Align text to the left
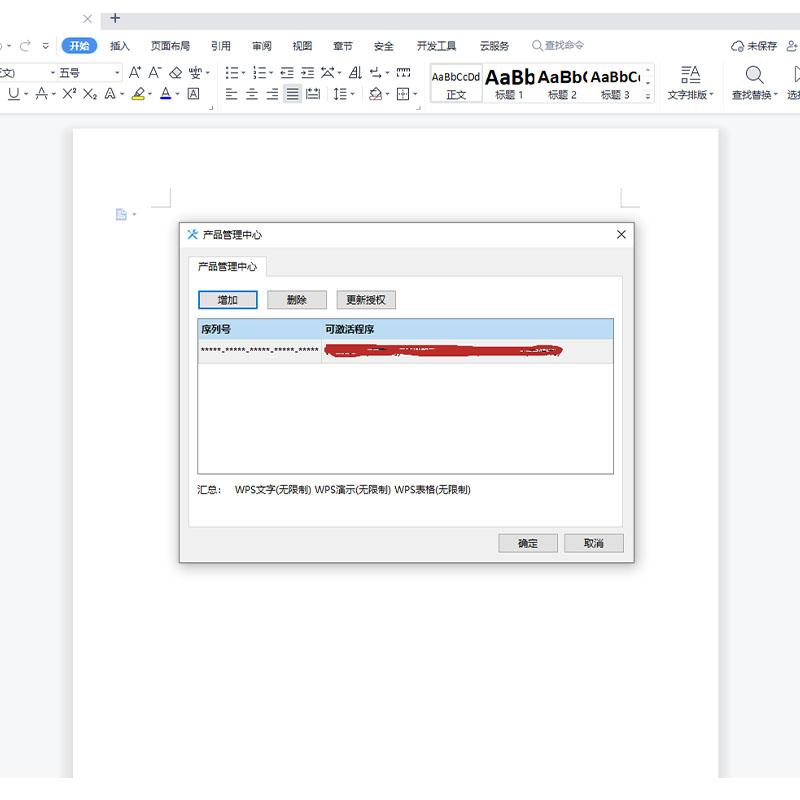The height and width of the screenshot is (800, 800). tap(232, 94)
